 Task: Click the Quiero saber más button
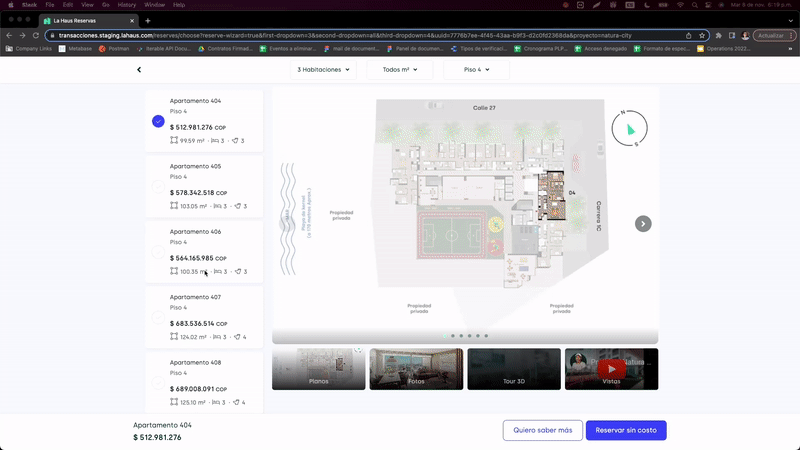tap(543, 430)
